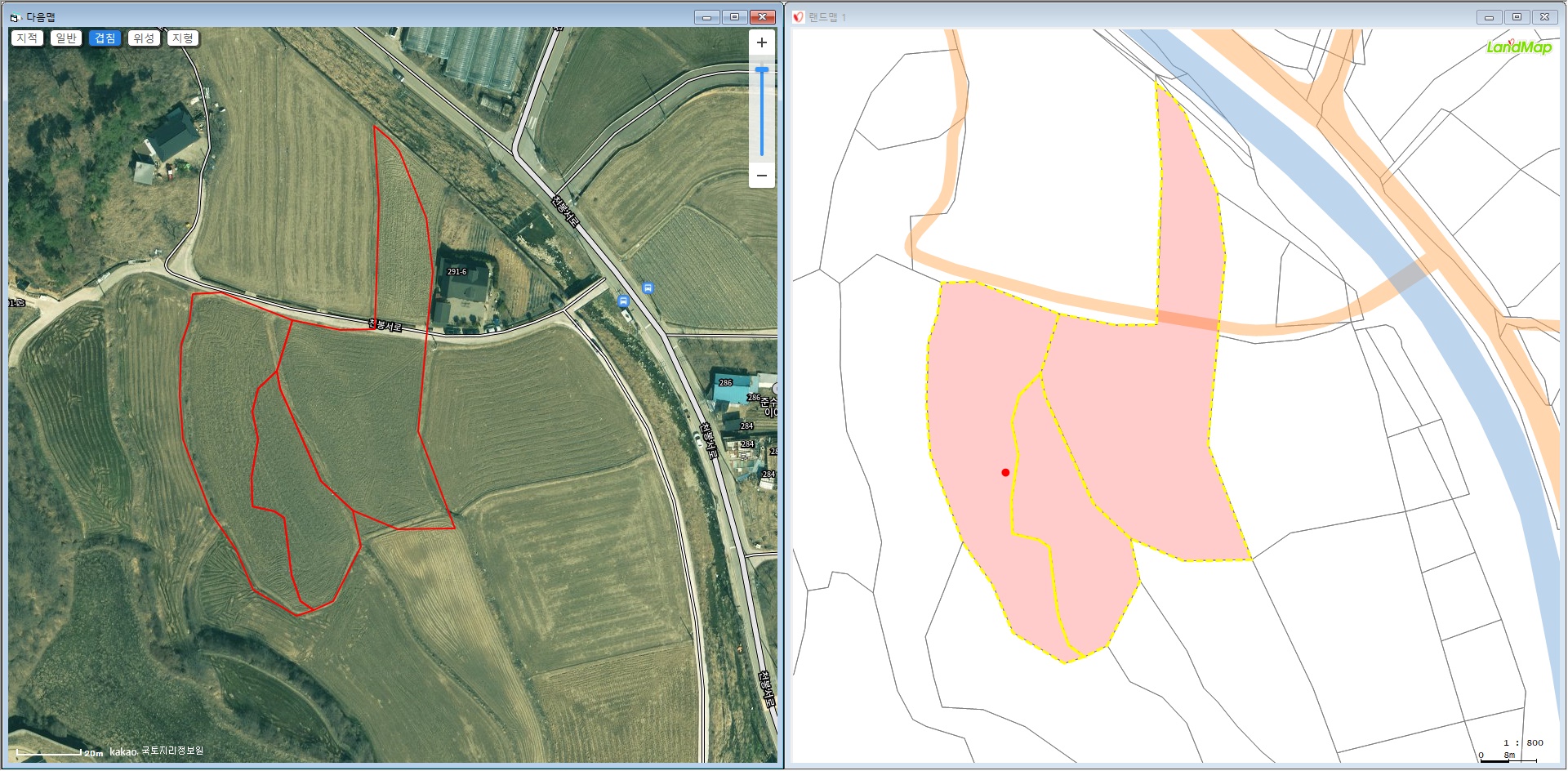The image size is (1568, 771).
Task: Select the 겹침 overlay map mode
Action: (105, 38)
